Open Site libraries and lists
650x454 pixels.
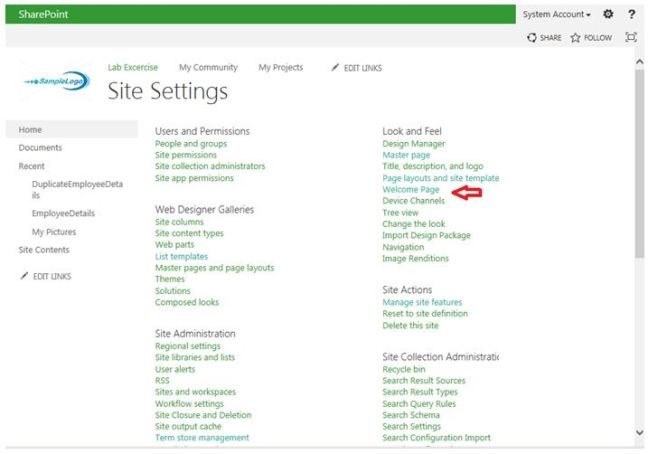[x=195, y=357]
